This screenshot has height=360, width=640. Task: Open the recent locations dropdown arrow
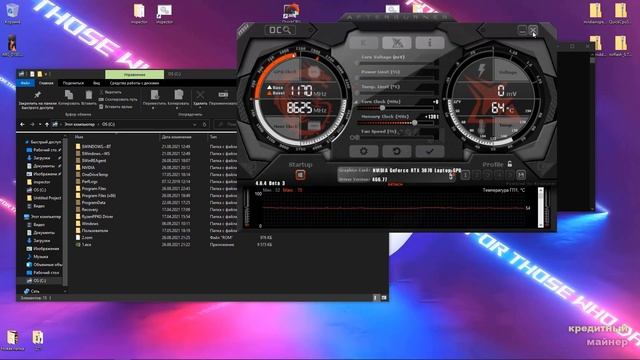pos(40,124)
